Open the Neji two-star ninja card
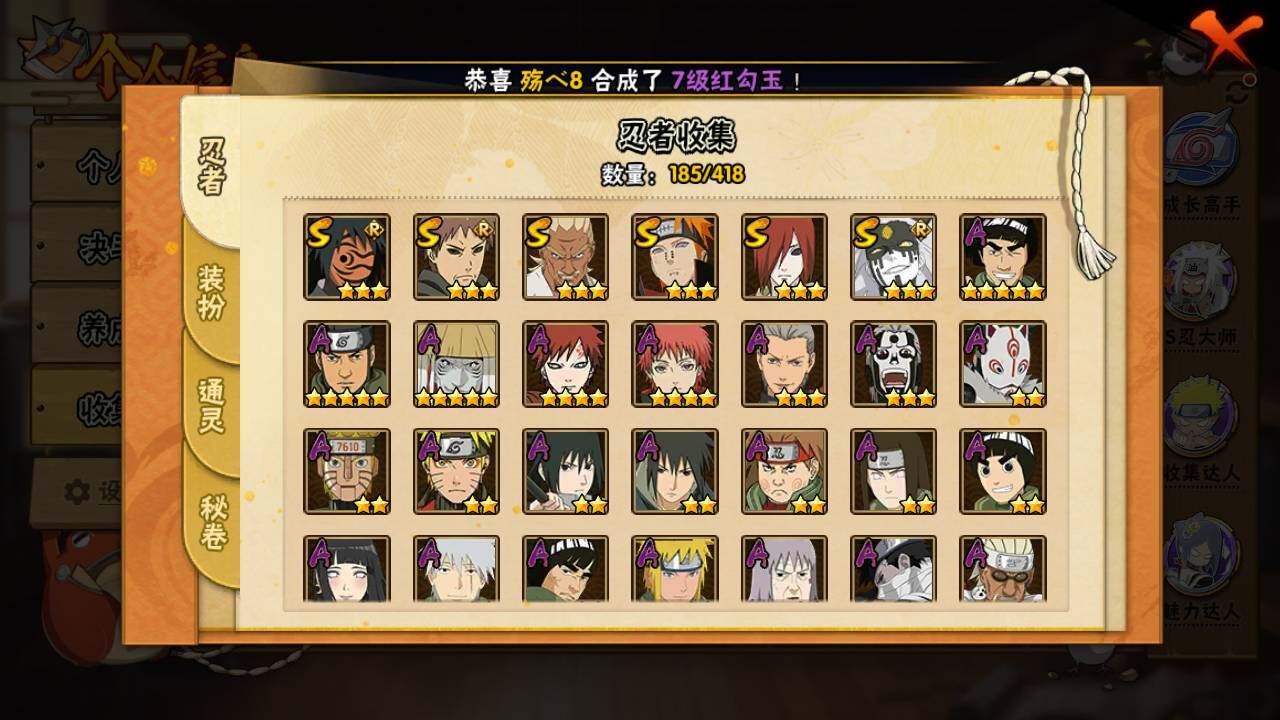The height and width of the screenshot is (720, 1280). 894,471
